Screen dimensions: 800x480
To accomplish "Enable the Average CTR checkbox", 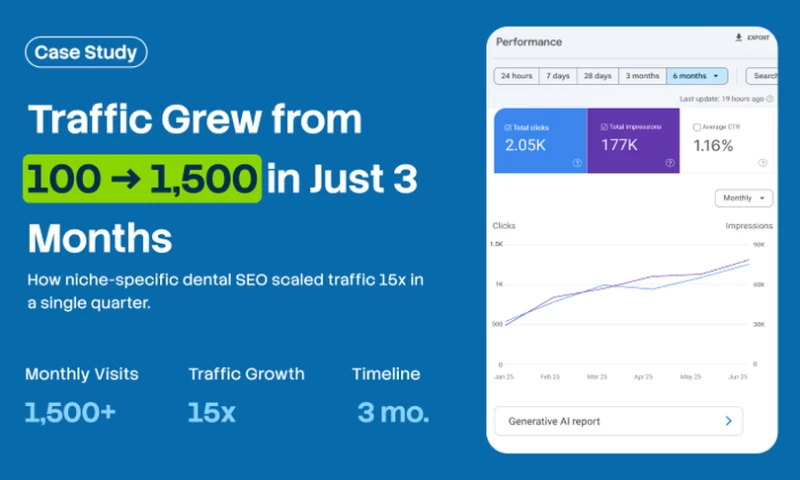I will pos(697,127).
